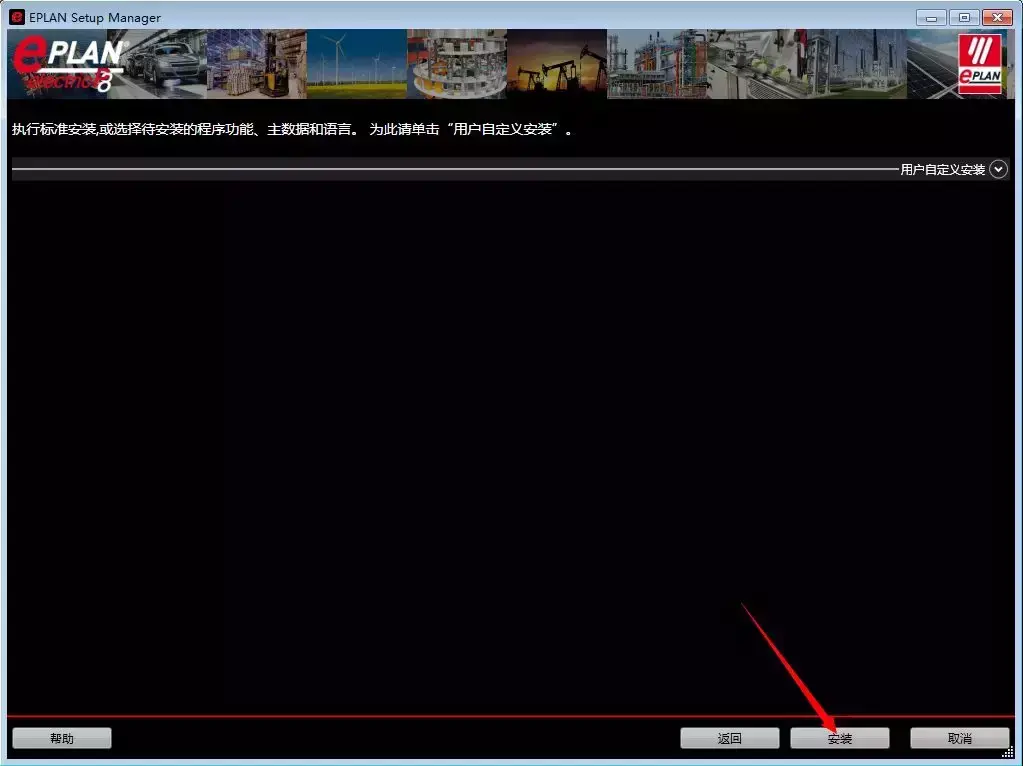Click the oil pumpjack banner image
Image resolution: width=1023 pixels, height=766 pixels.
[x=558, y=62]
